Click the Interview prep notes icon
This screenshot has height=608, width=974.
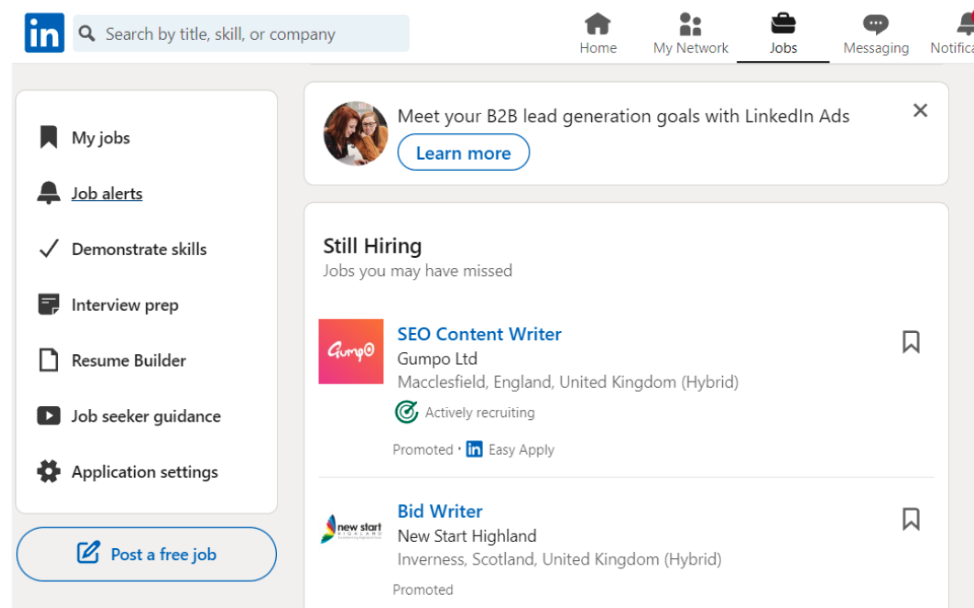point(48,304)
